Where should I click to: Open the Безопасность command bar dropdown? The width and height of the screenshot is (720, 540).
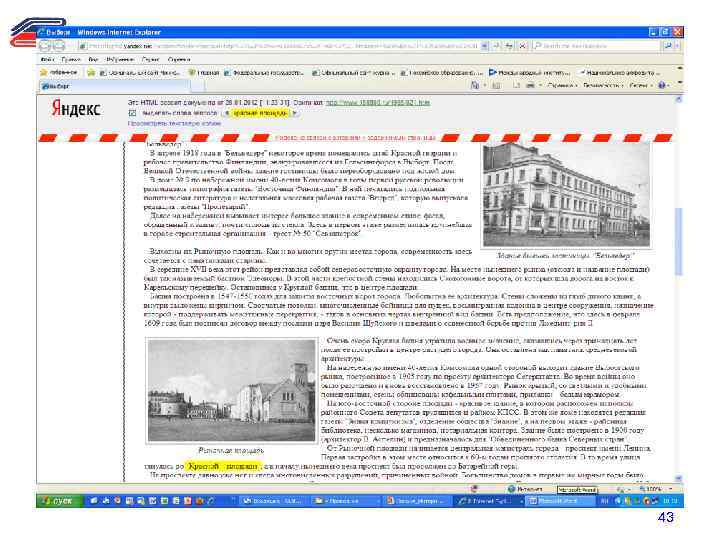click(x=604, y=85)
